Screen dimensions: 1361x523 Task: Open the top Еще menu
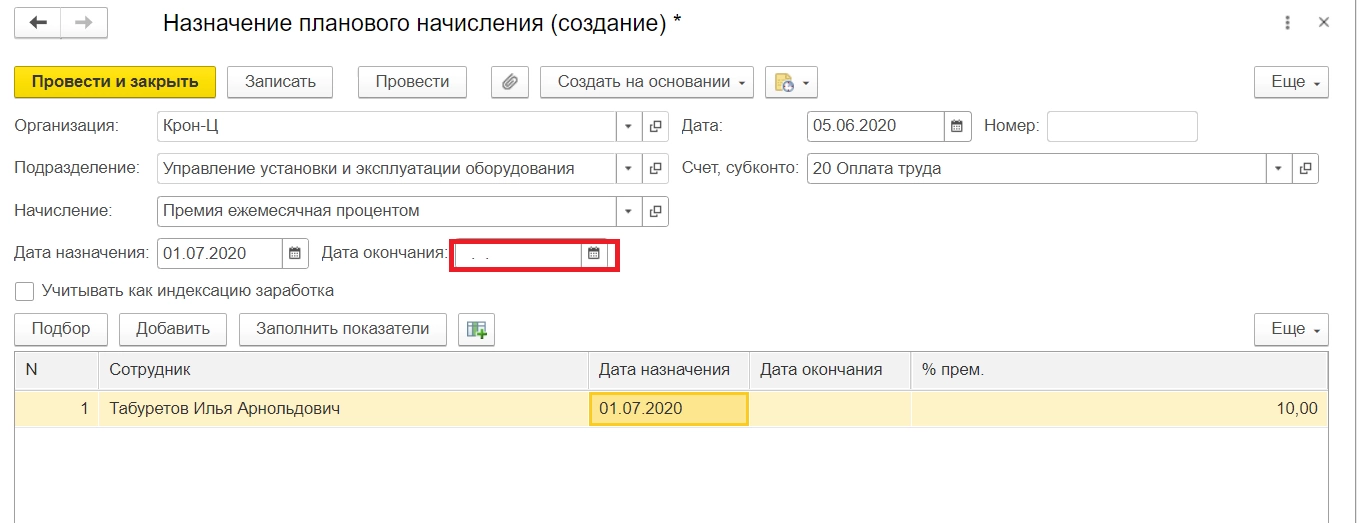(x=1291, y=82)
